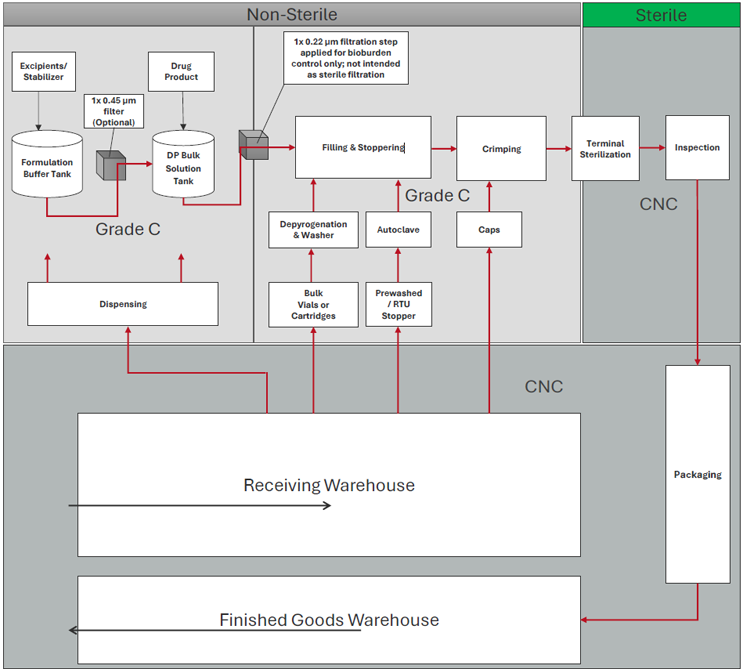This screenshot has width=743, height=669.
Task: Select the Crimping process box
Action: (501, 149)
